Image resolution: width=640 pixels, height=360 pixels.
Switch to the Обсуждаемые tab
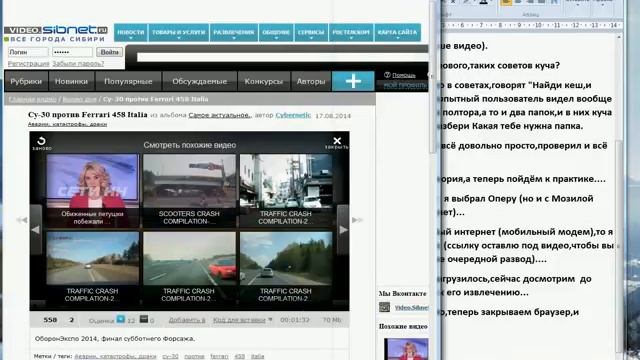click(199, 81)
